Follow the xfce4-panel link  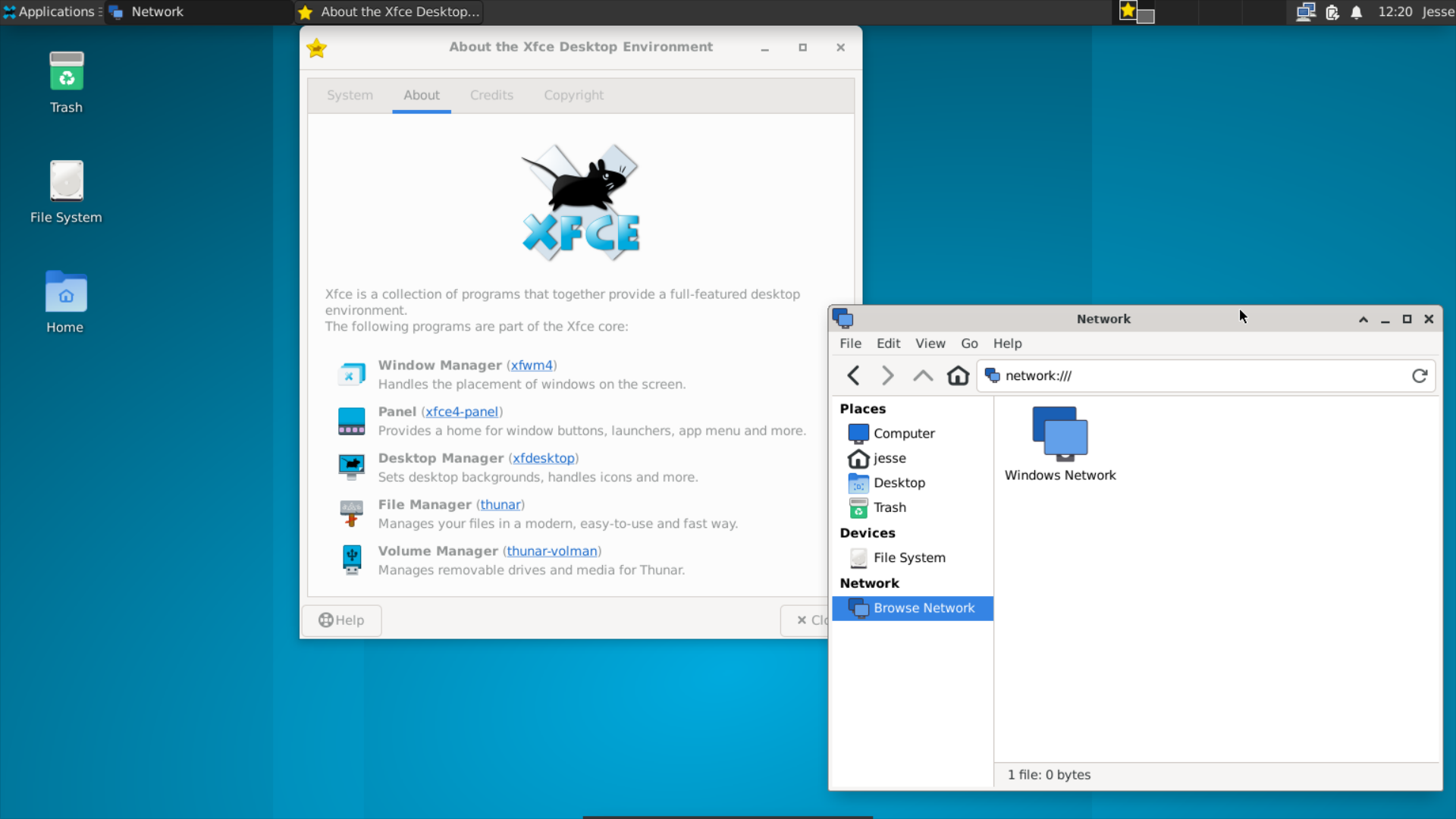[x=462, y=412]
